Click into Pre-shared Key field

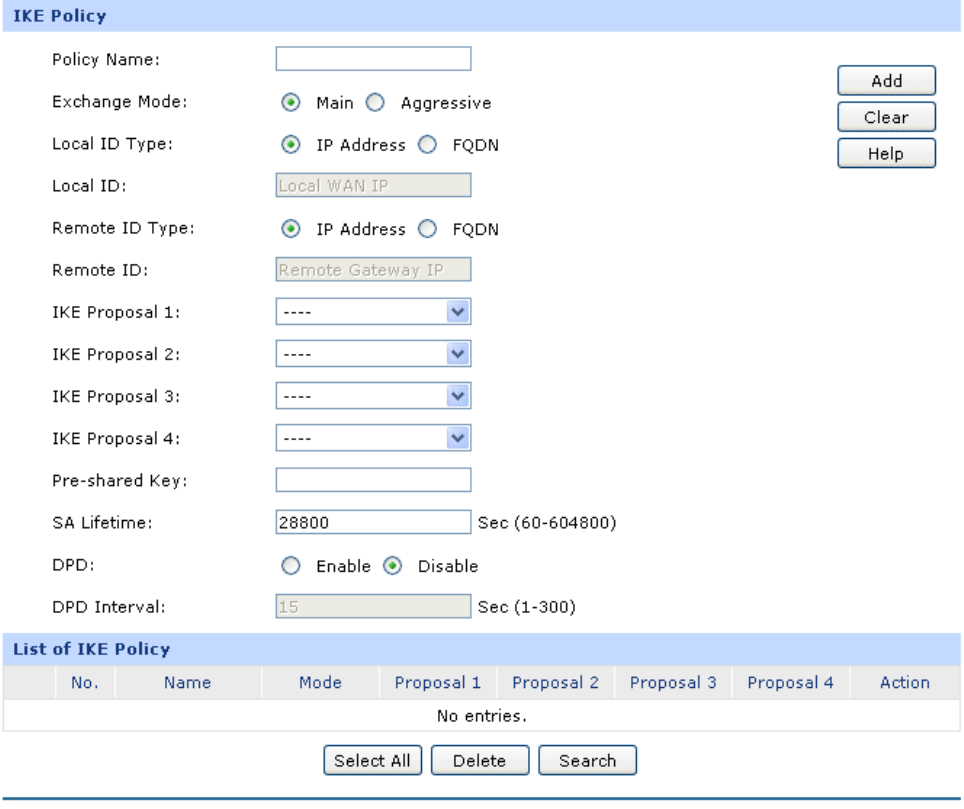pos(373,480)
